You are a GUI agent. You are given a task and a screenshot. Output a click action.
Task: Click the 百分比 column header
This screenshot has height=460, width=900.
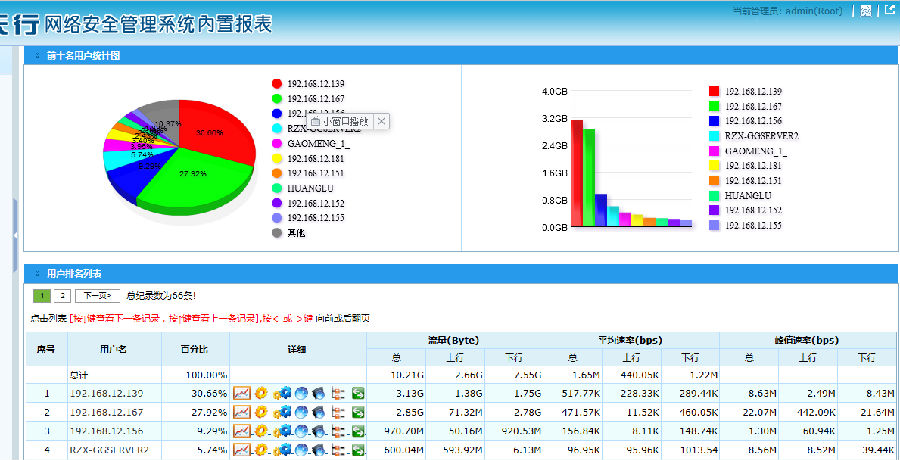[x=195, y=350]
